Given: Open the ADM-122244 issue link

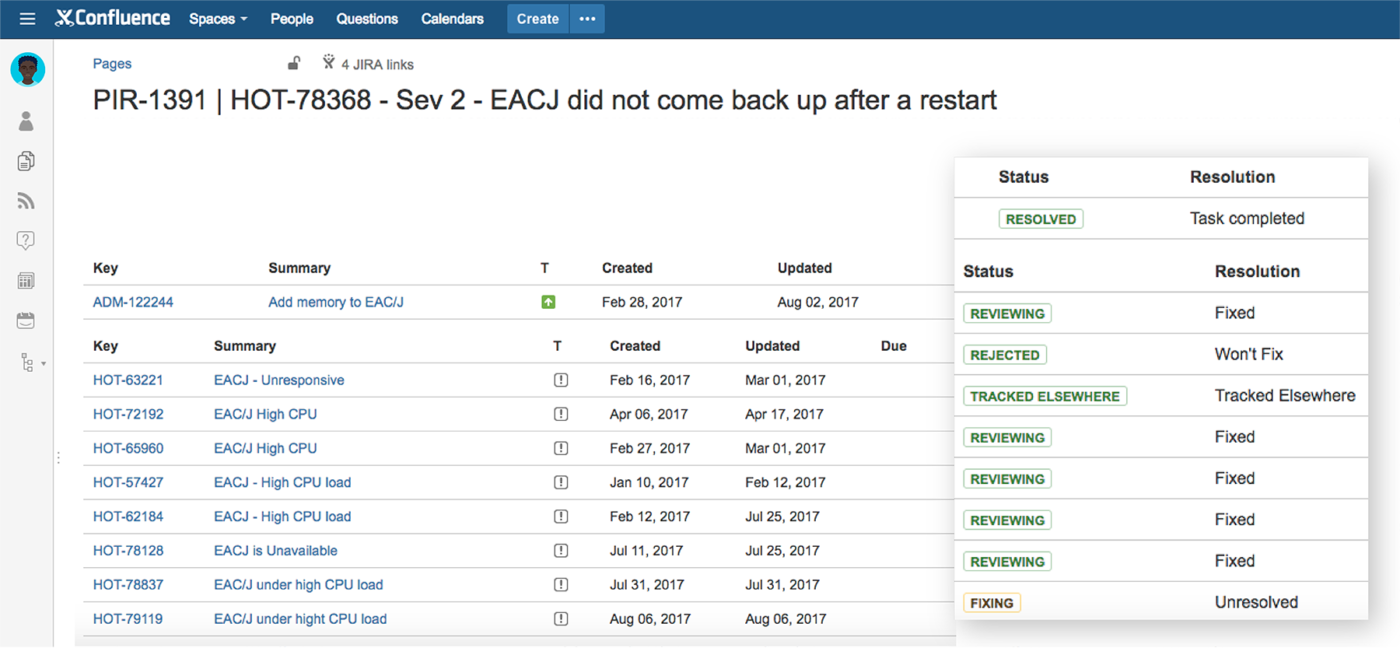Looking at the screenshot, I should (x=133, y=301).
